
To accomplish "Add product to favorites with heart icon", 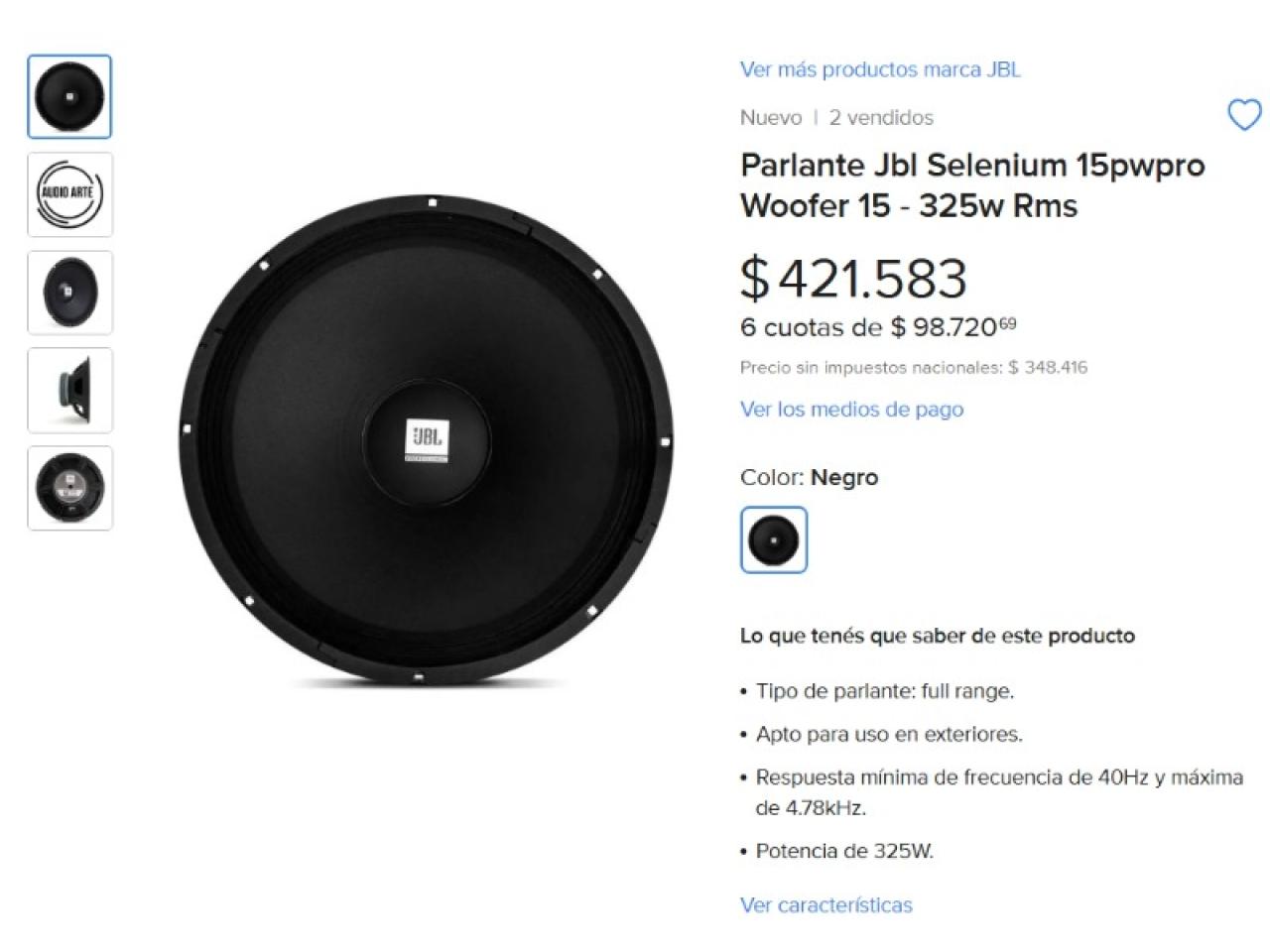I will pos(1244,115).
